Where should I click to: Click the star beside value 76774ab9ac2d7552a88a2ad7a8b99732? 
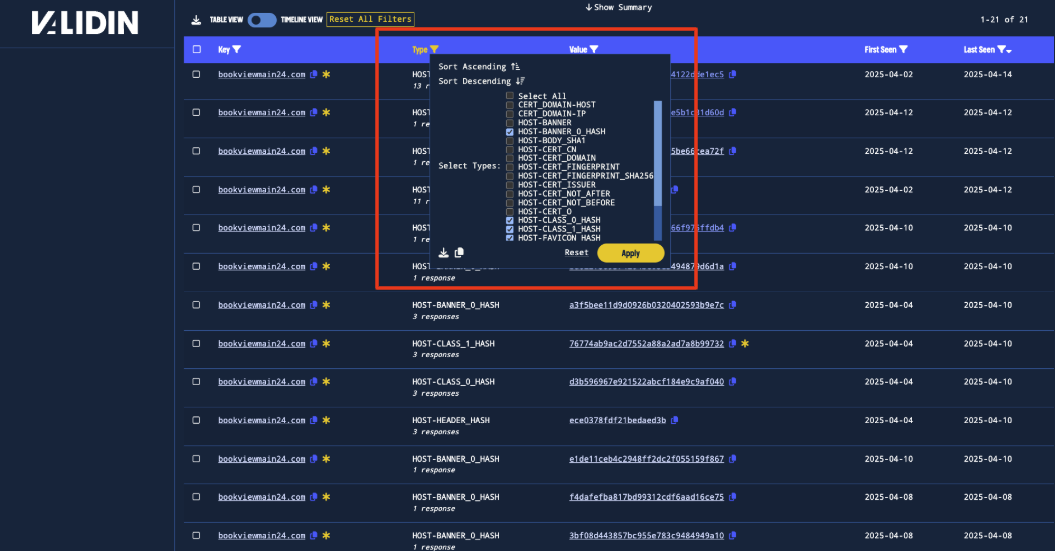coord(745,343)
